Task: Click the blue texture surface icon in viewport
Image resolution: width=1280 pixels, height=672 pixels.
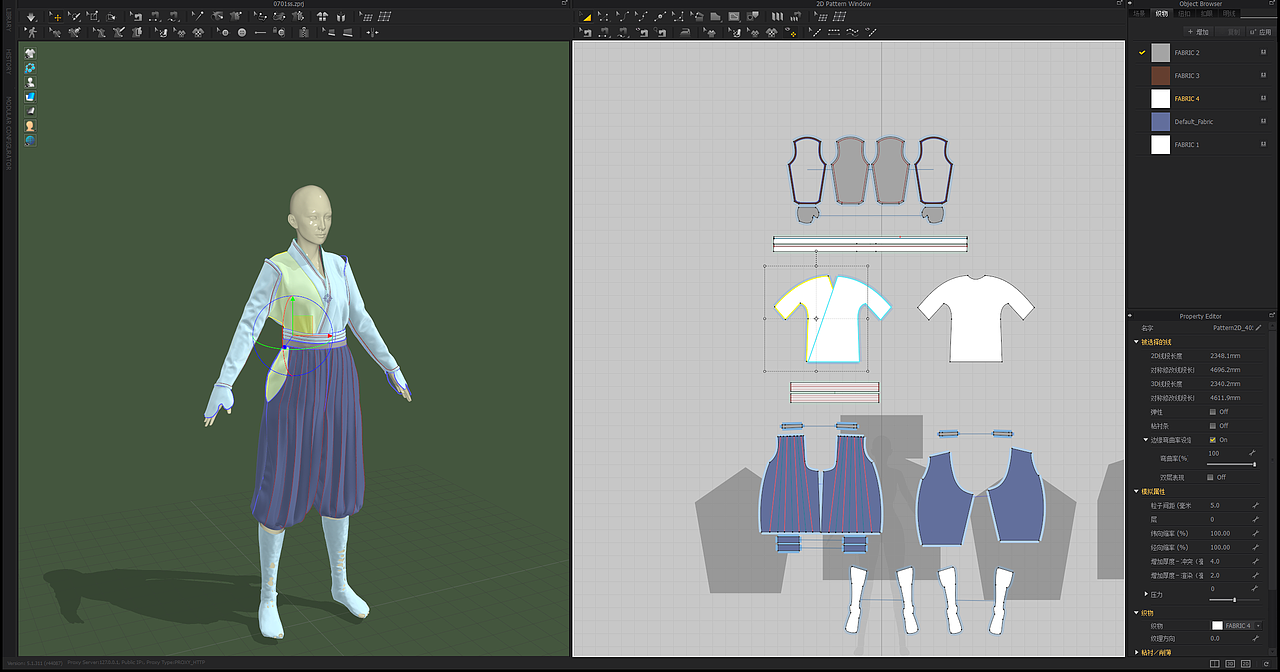Action: [30, 97]
